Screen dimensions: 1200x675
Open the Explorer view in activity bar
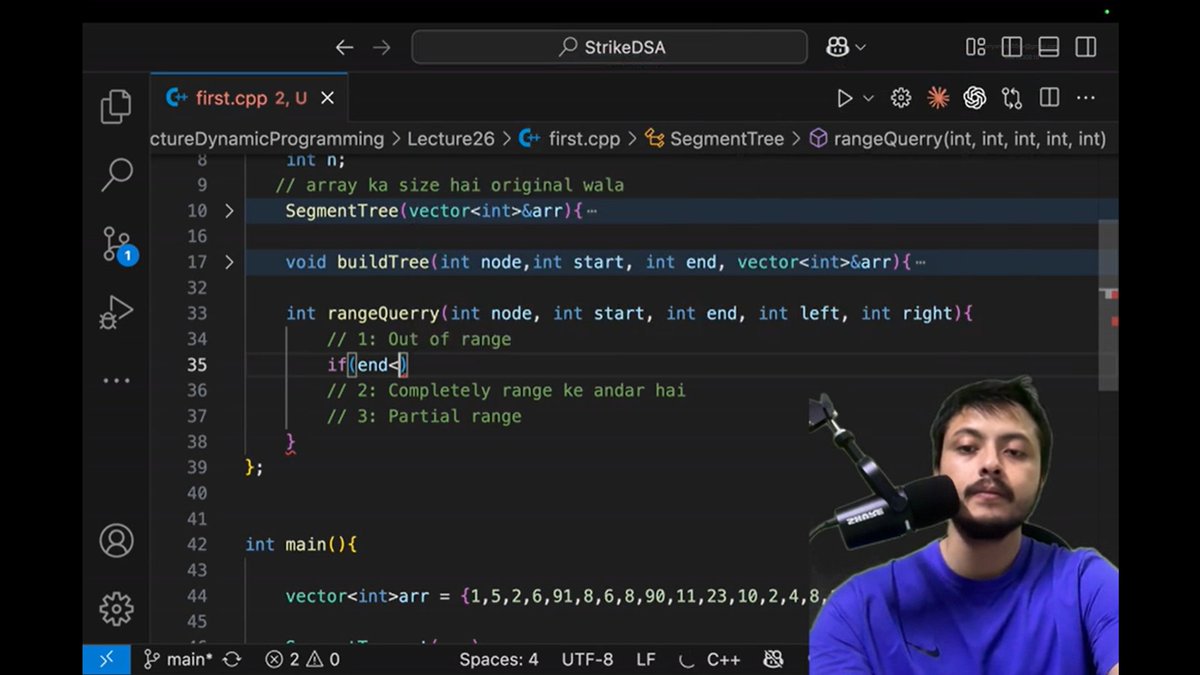coord(116,107)
